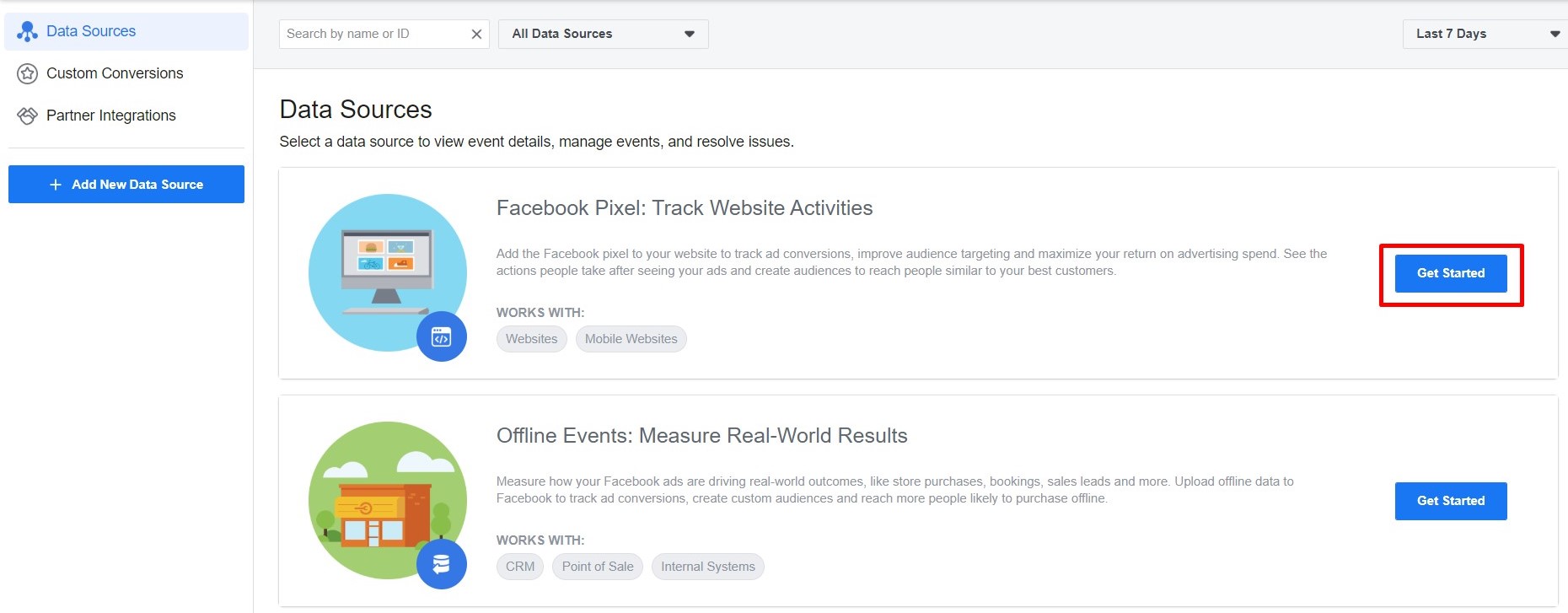Click the Offline Events store illustration

click(388, 500)
